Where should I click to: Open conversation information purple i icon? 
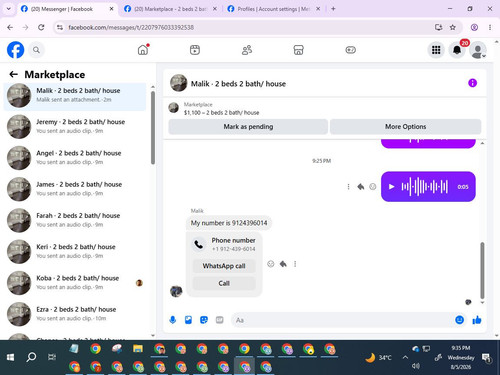tap(472, 83)
